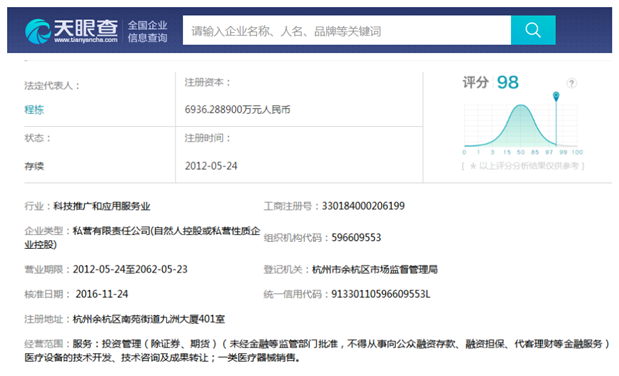Click the score value 98
The width and height of the screenshot is (619, 376).
pos(508,83)
